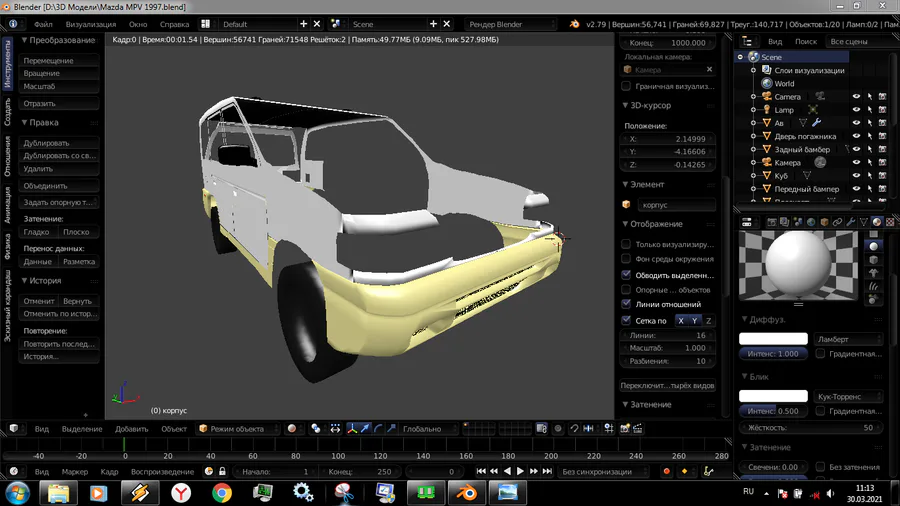Screen dimensions: 900x506
Task: Open the Визуализация menu
Action: point(91,24)
